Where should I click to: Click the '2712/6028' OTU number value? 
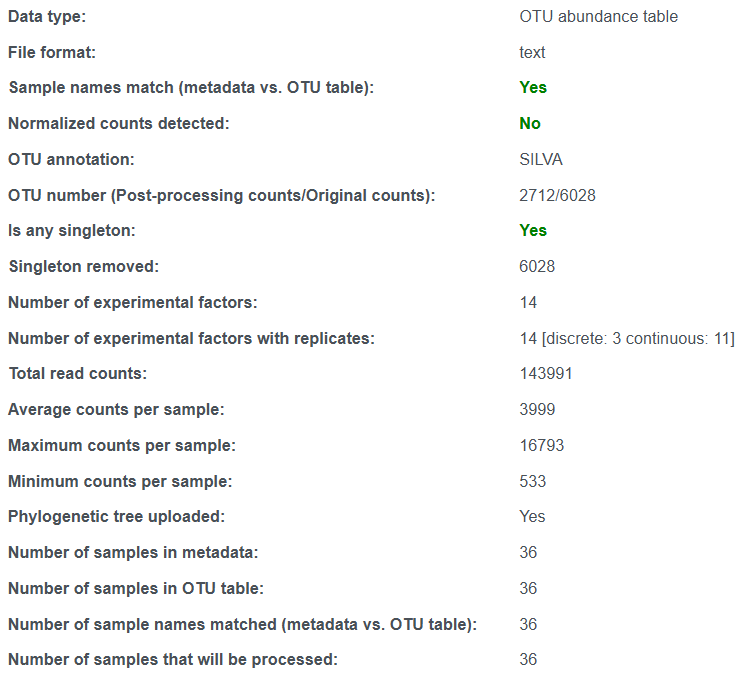pyautogui.click(x=558, y=195)
